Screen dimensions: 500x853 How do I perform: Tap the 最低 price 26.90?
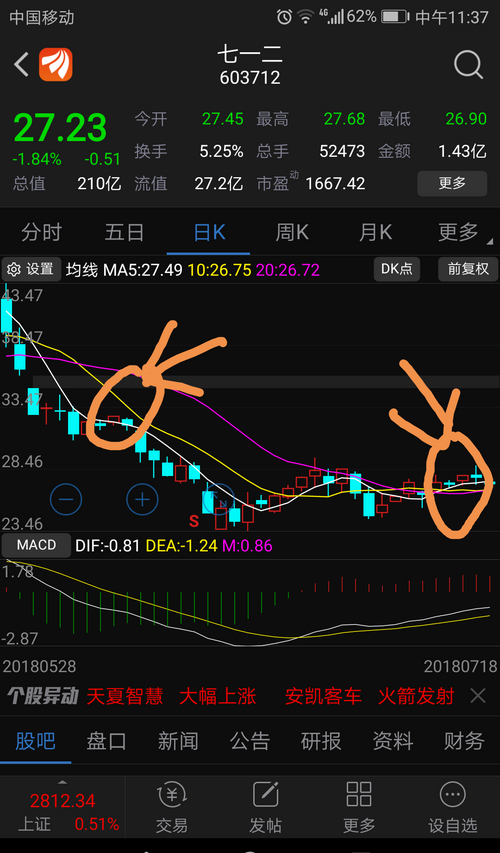click(466, 119)
